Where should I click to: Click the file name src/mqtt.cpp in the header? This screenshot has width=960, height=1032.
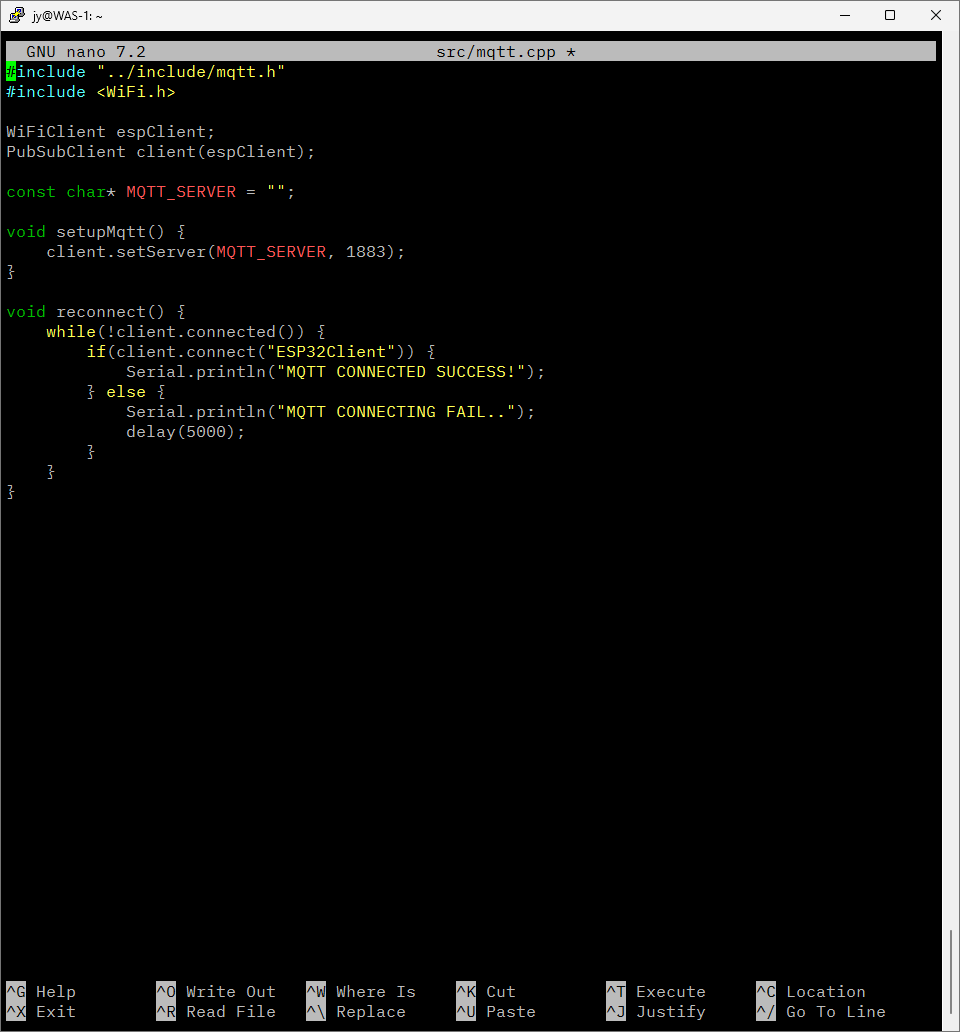point(496,52)
